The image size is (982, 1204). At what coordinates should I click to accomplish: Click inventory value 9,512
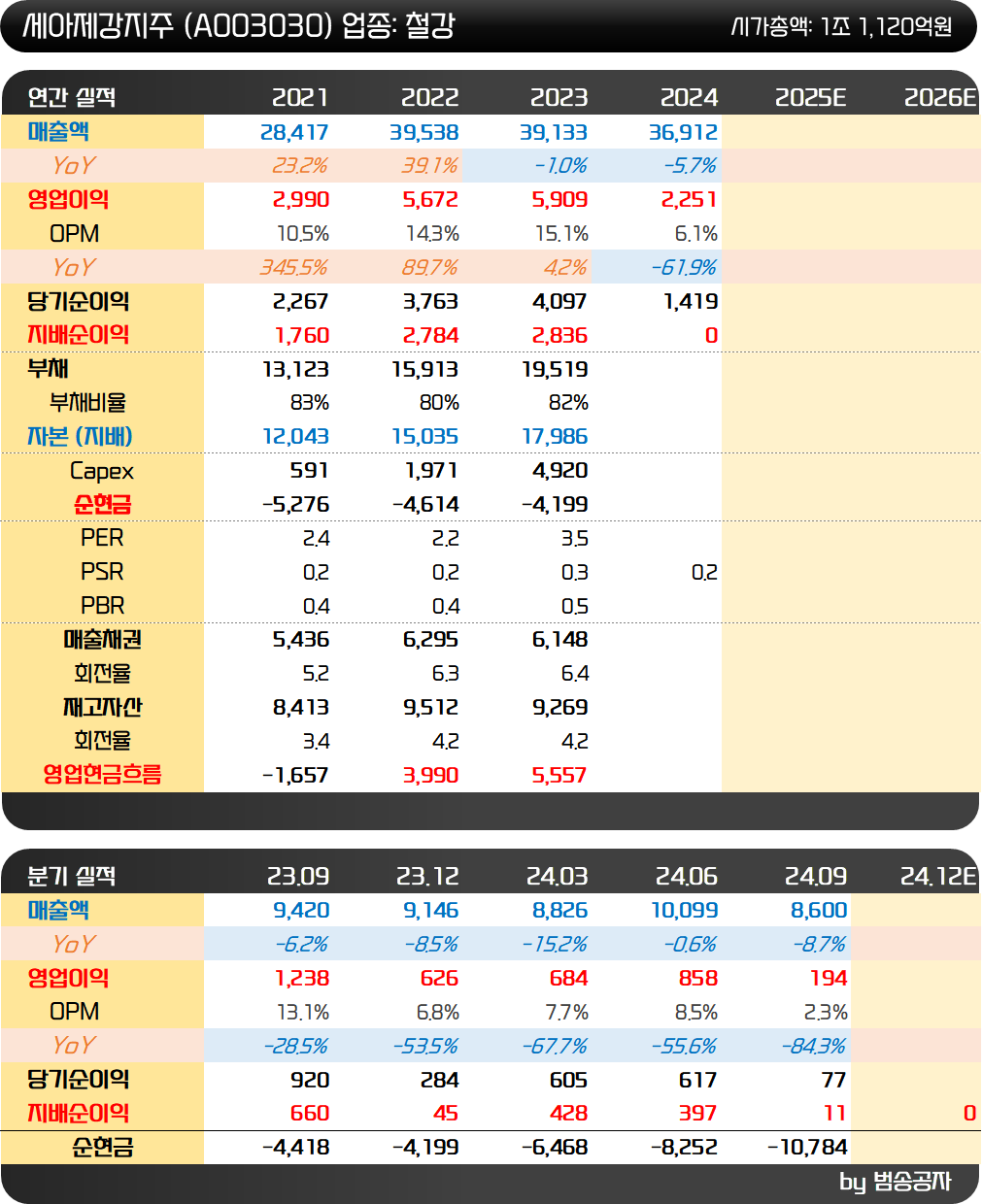click(430, 708)
